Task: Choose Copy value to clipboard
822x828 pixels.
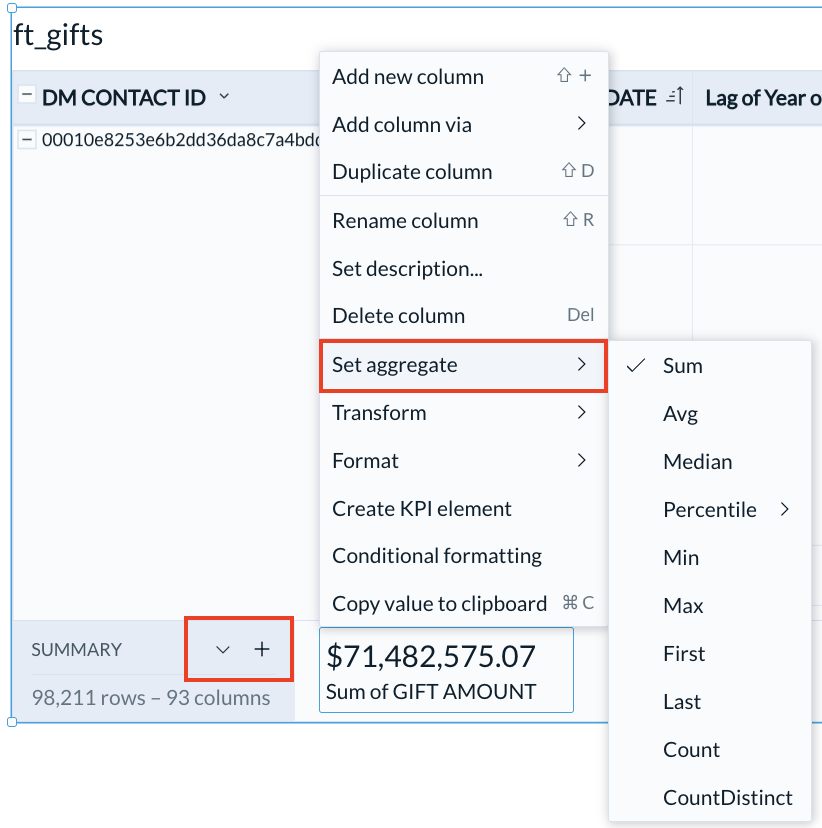Action: pyautogui.click(x=464, y=604)
